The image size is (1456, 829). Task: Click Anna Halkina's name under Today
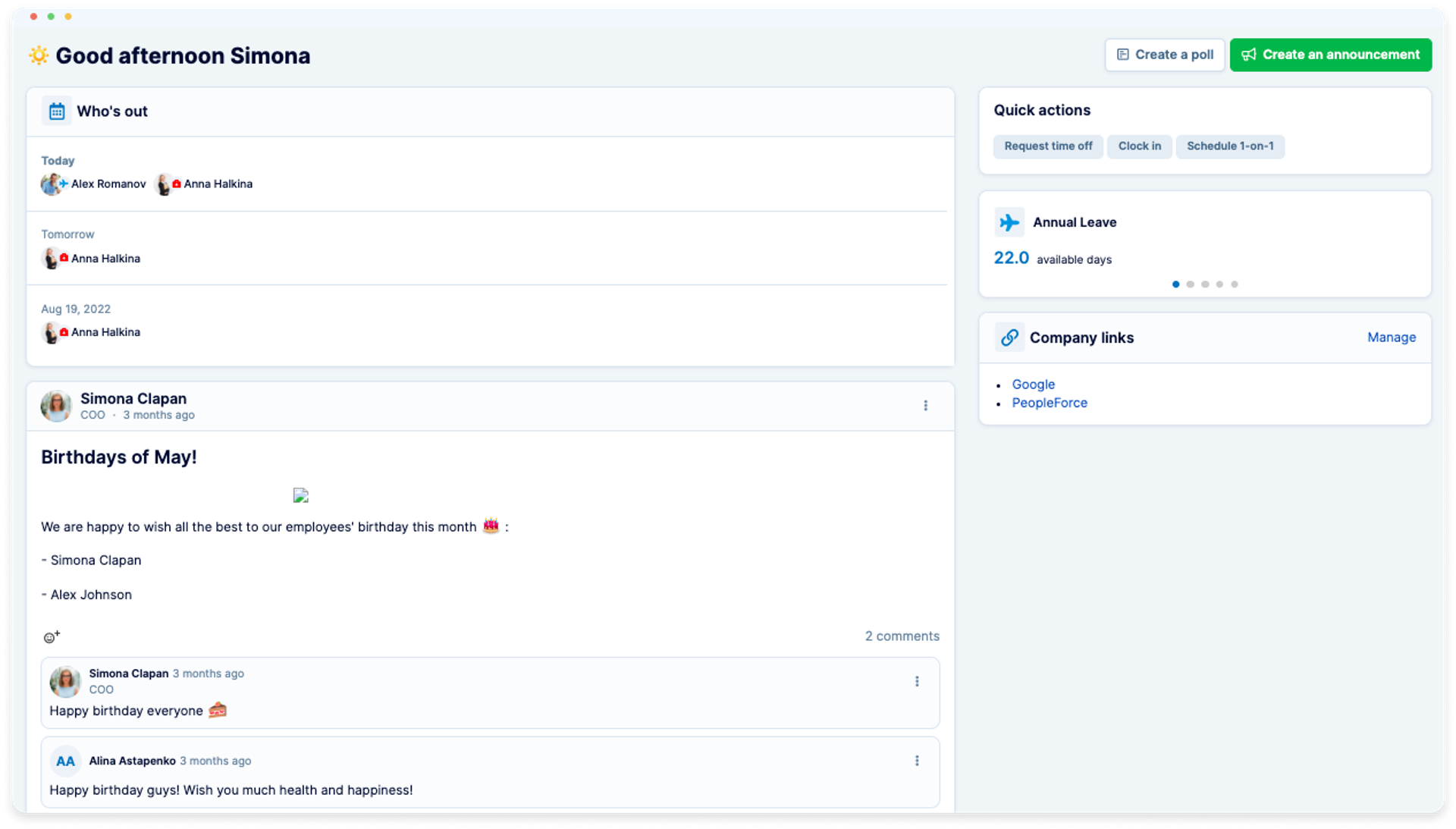[218, 184]
